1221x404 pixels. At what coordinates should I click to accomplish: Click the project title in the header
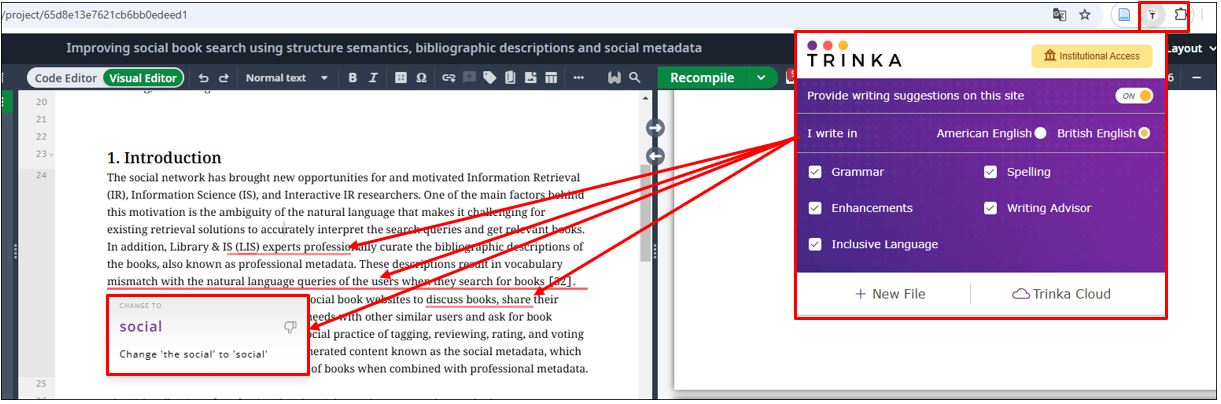tap(384, 48)
